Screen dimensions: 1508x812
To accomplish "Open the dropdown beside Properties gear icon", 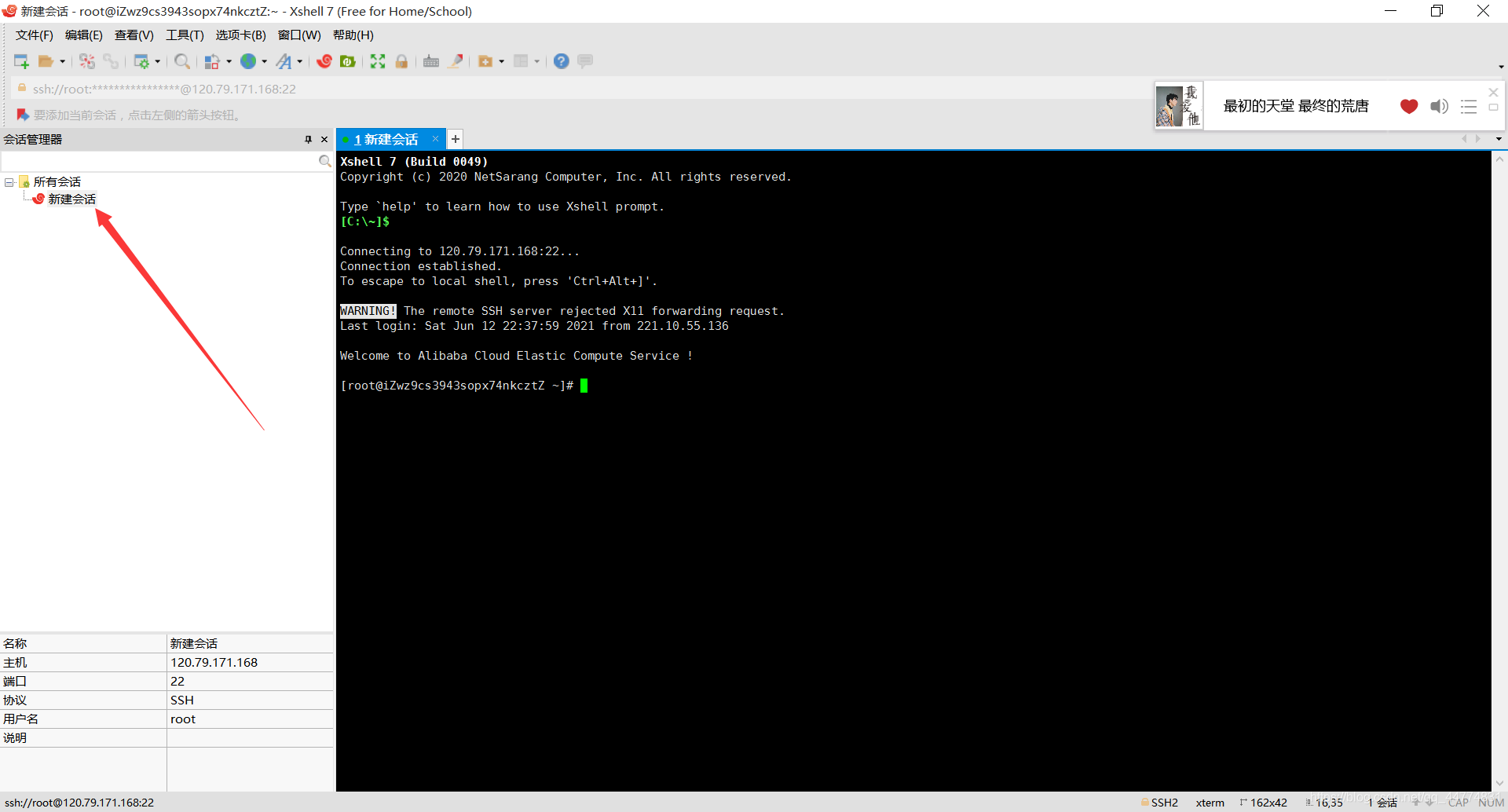I will click(x=158, y=61).
